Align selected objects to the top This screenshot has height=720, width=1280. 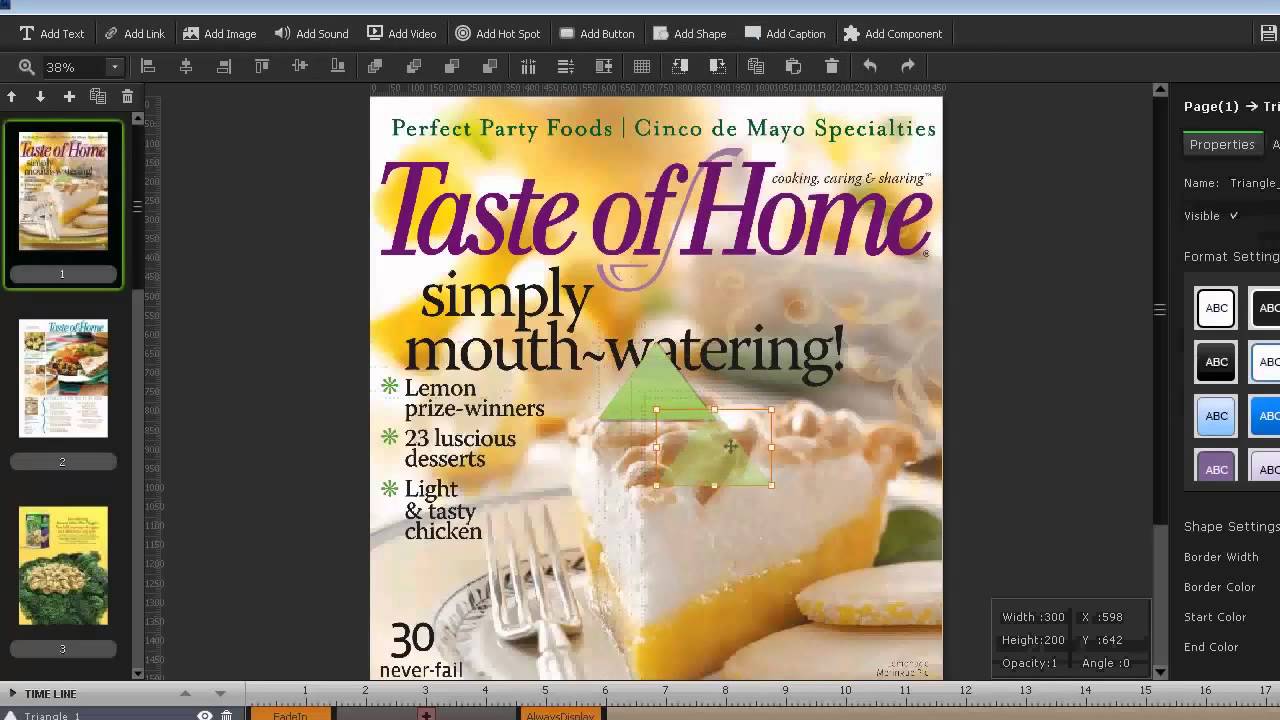(x=262, y=66)
